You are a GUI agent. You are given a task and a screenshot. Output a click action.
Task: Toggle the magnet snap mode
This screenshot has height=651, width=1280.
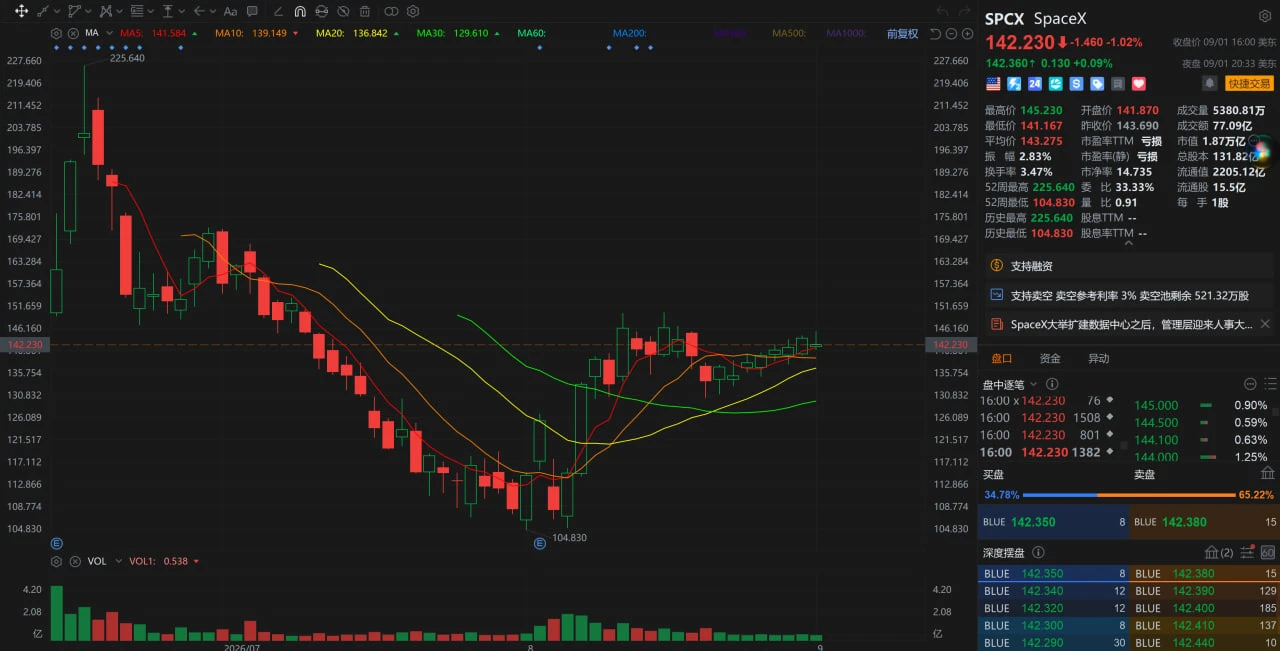[300, 11]
